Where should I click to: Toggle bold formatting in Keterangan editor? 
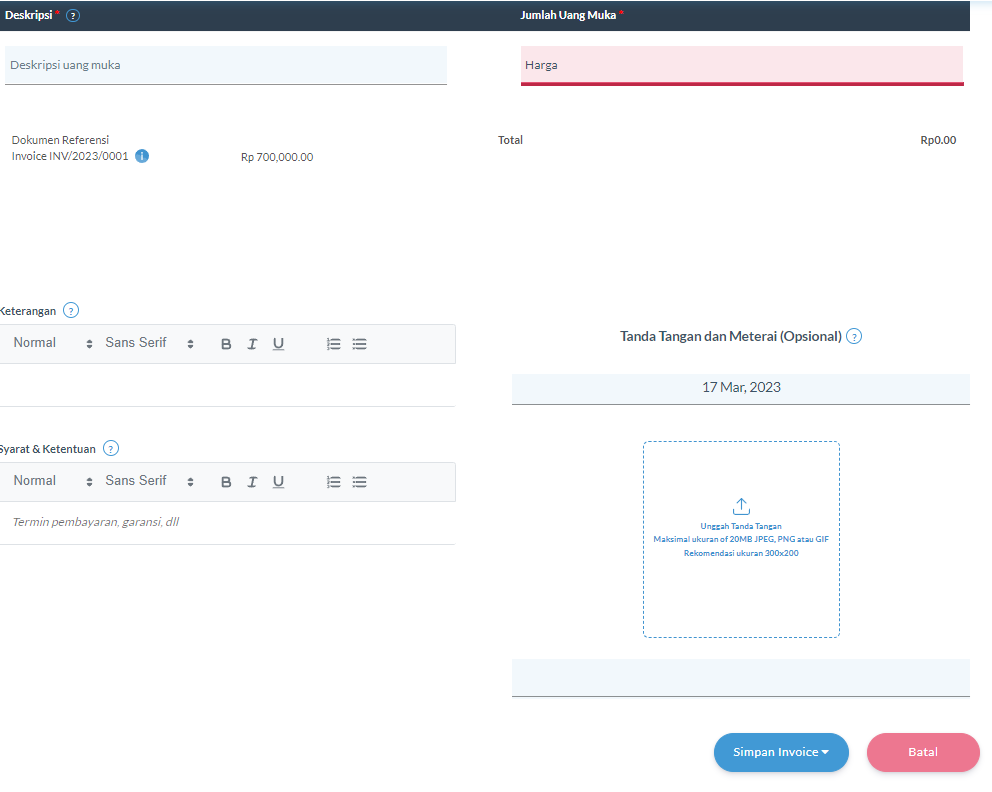pyautogui.click(x=225, y=343)
